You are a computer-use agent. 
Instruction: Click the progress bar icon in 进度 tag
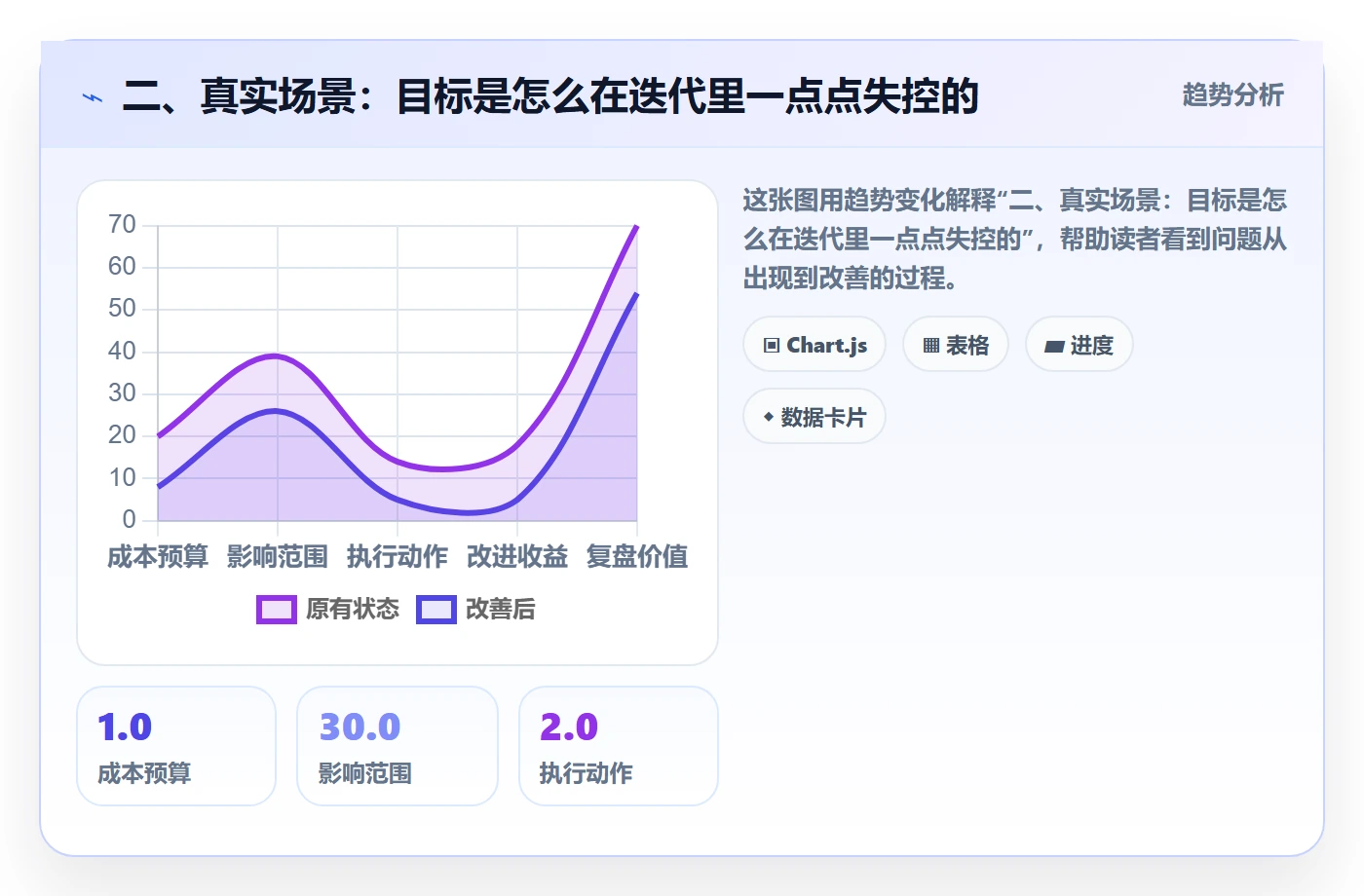[1054, 347]
